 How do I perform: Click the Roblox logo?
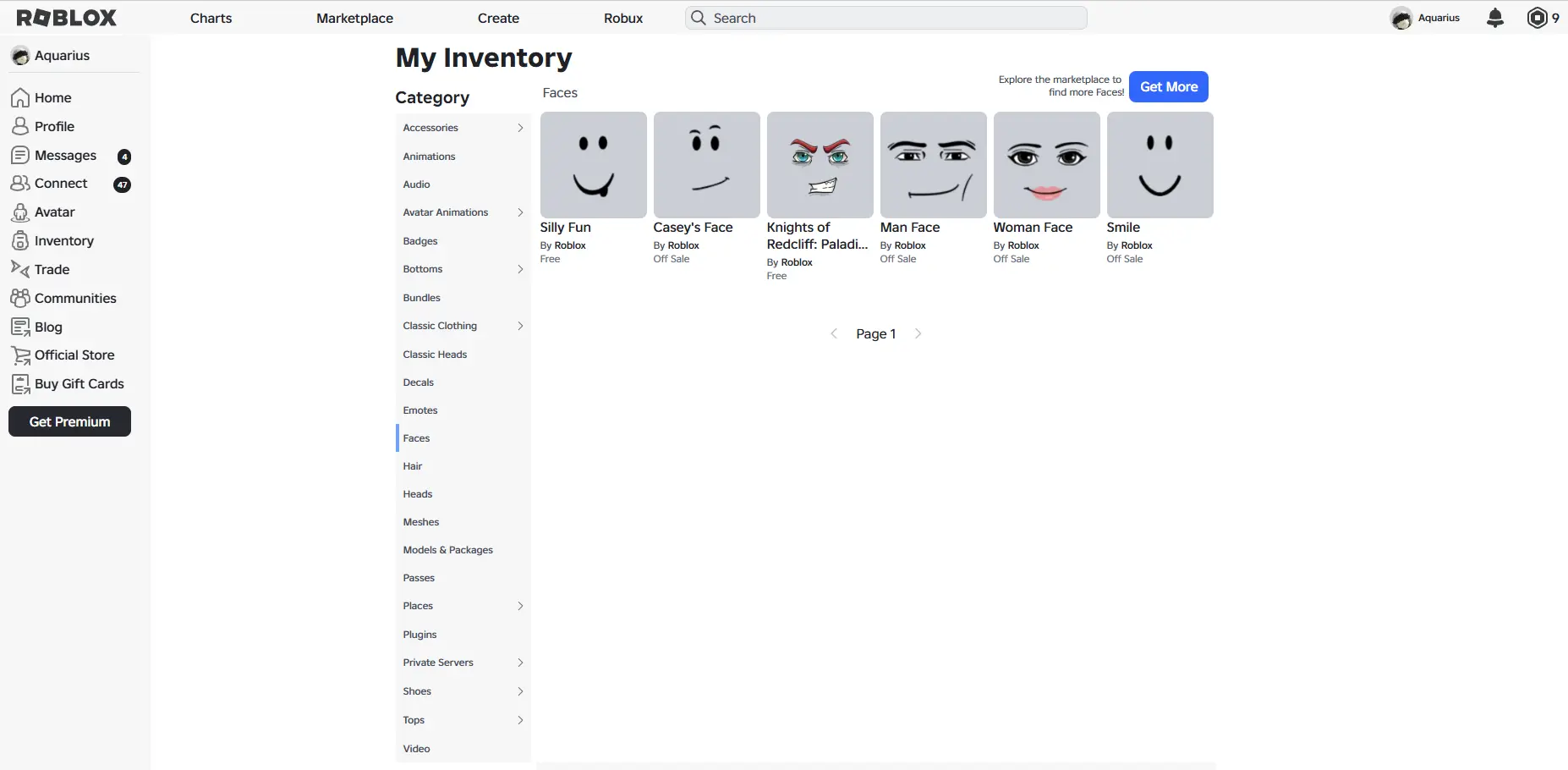coord(67,18)
